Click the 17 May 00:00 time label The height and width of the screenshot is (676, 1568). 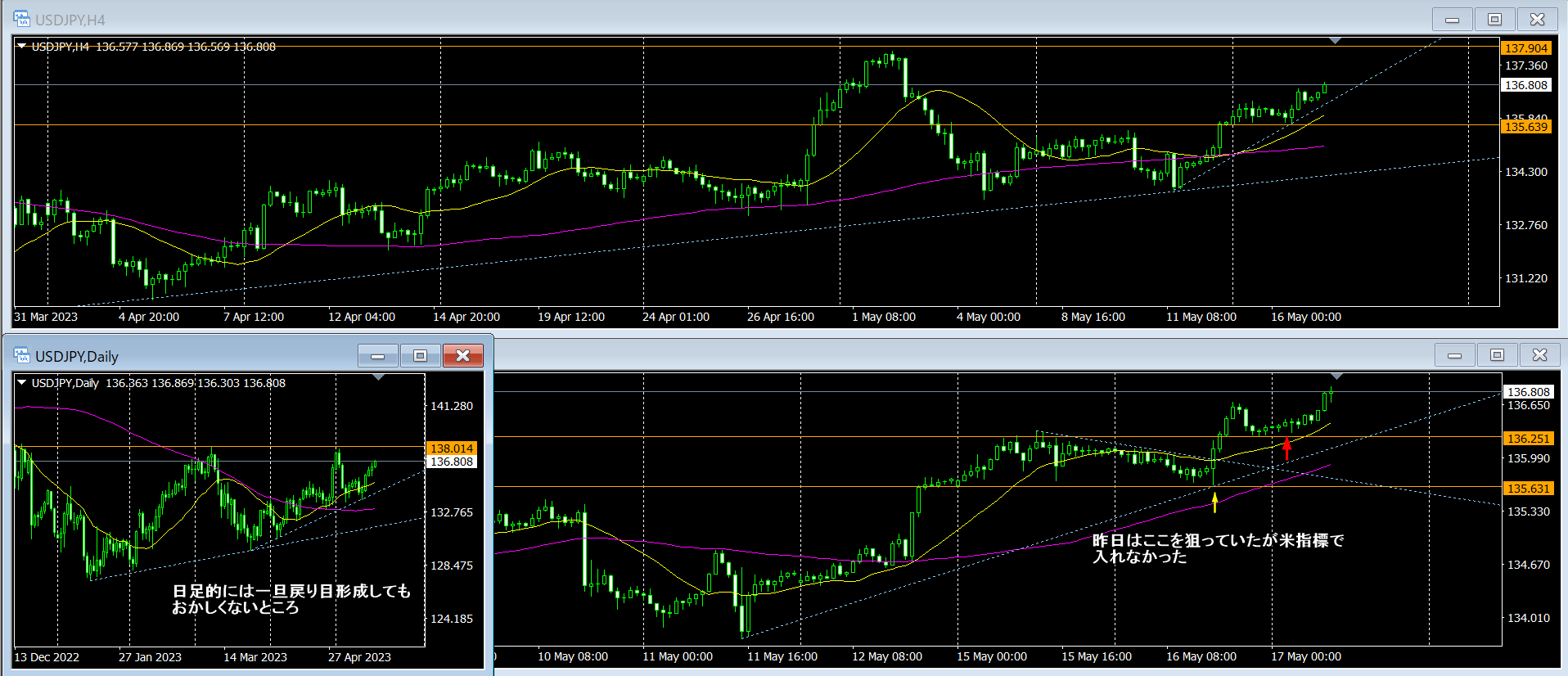1306,656
